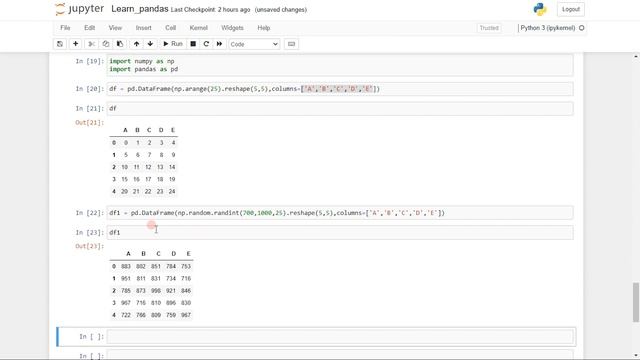The image size is (640, 360).
Task: Click the Trusted notebook button
Action: 489,28
